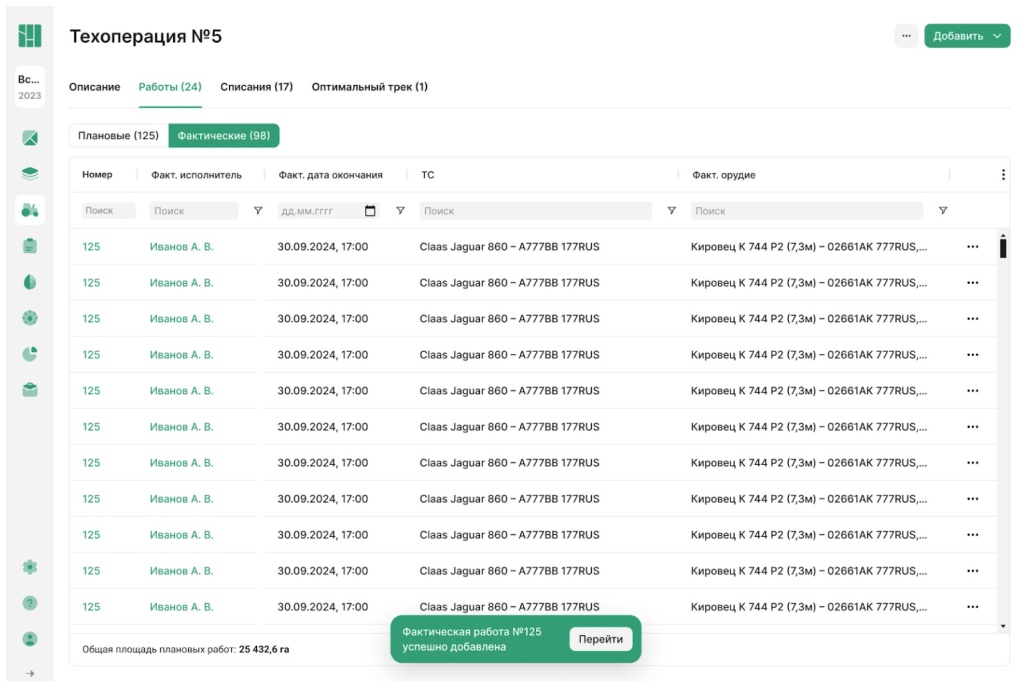Click the filter icon for ТС column

coord(672,211)
